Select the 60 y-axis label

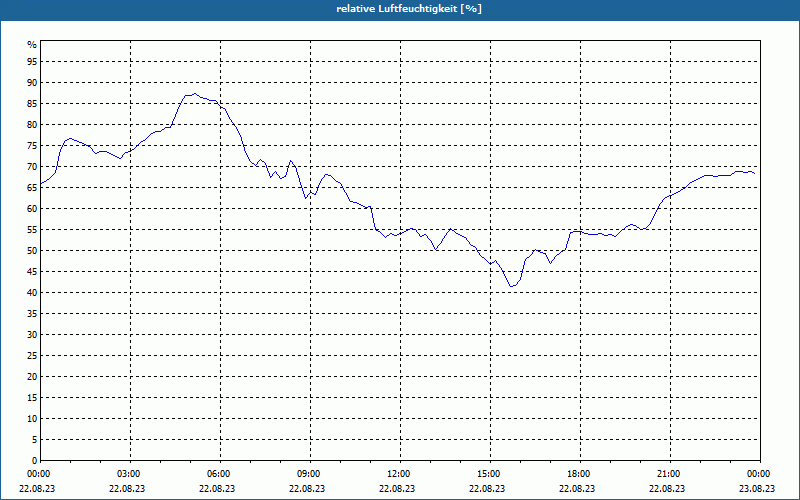coord(32,209)
